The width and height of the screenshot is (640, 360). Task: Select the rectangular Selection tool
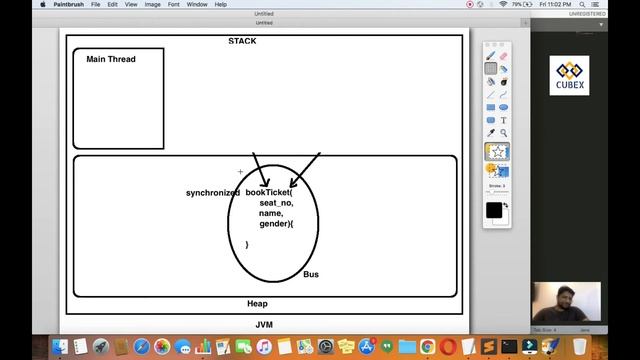pos(491,68)
